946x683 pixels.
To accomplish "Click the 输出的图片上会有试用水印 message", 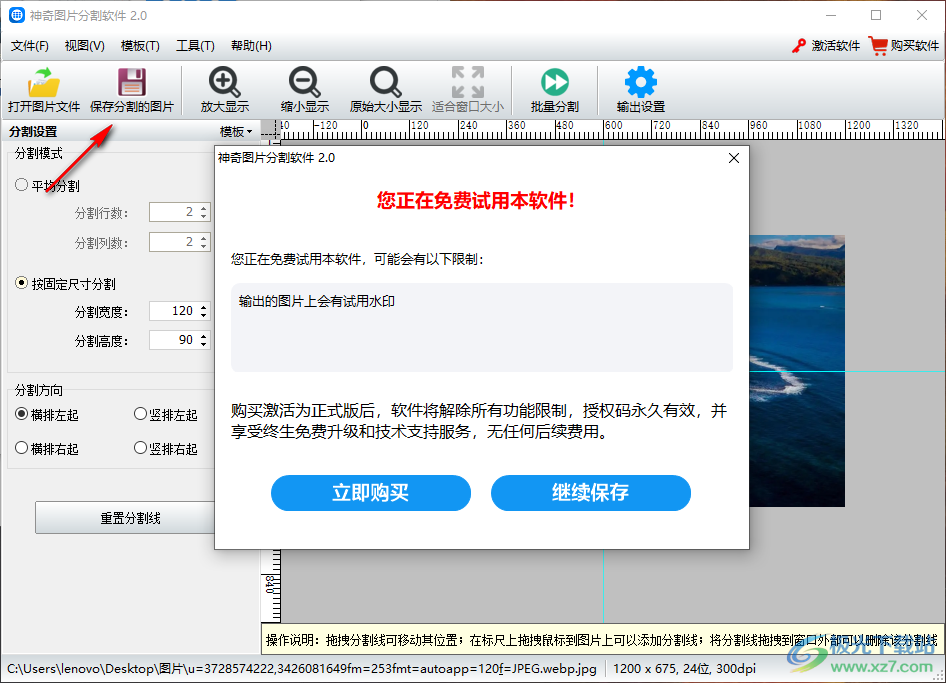I will (x=317, y=301).
